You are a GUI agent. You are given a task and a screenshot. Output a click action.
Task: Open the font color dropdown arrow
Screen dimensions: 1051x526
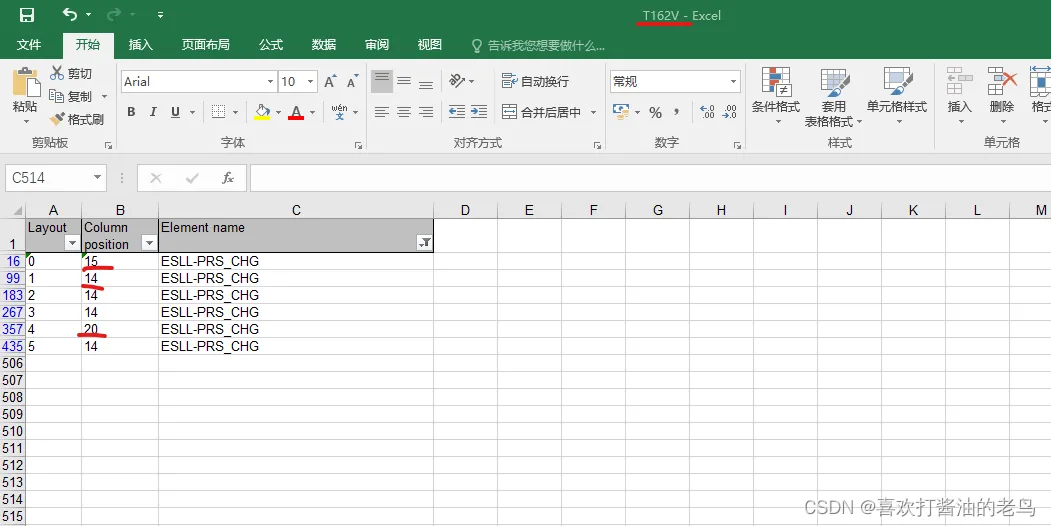(x=312, y=113)
